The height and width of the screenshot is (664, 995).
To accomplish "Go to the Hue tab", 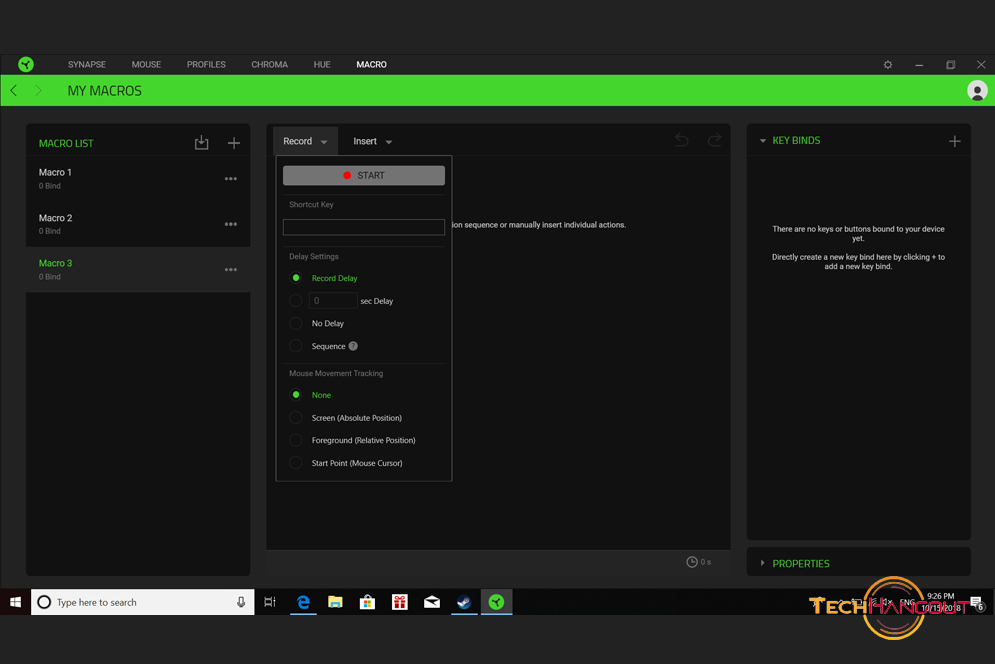I will pos(322,65).
